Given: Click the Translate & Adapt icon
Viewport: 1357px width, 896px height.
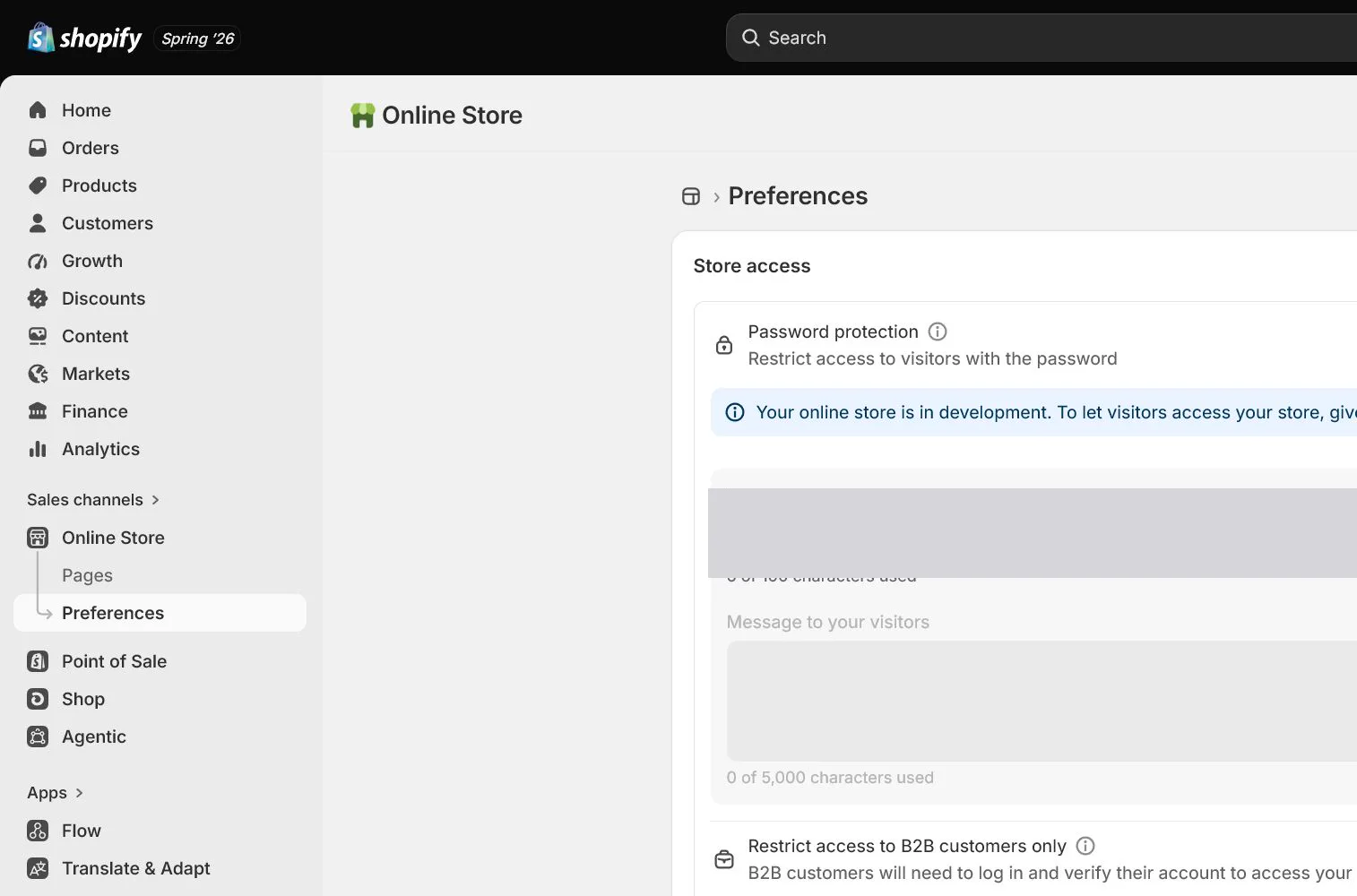Looking at the screenshot, I should click(x=38, y=868).
